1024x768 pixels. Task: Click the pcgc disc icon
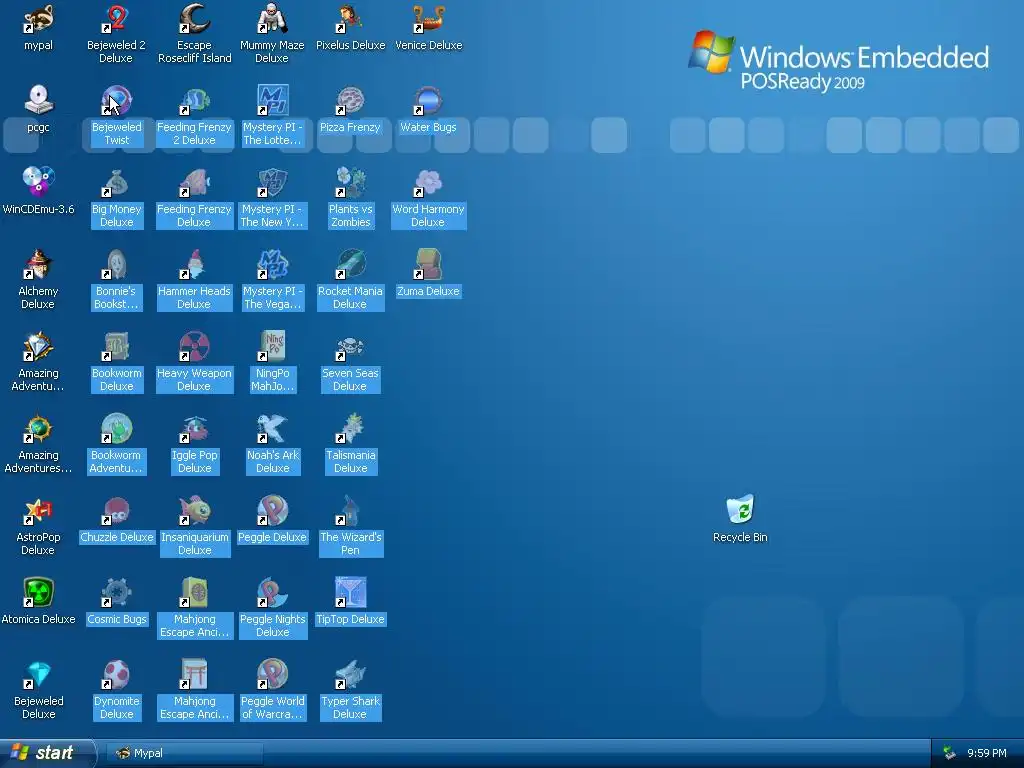pyautogui.click(x=38, y=100)
